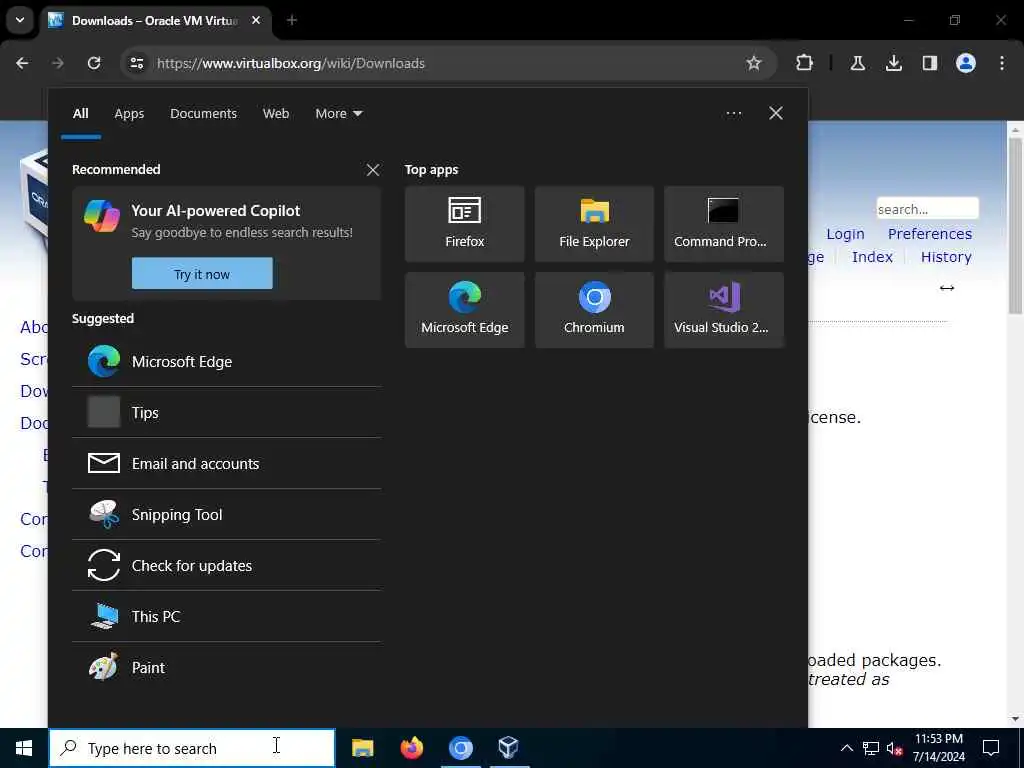1024x768 pixels.
Task: Open VirtualBox from the taskbar
Action: pyautogui.click(x=508, y=748)
